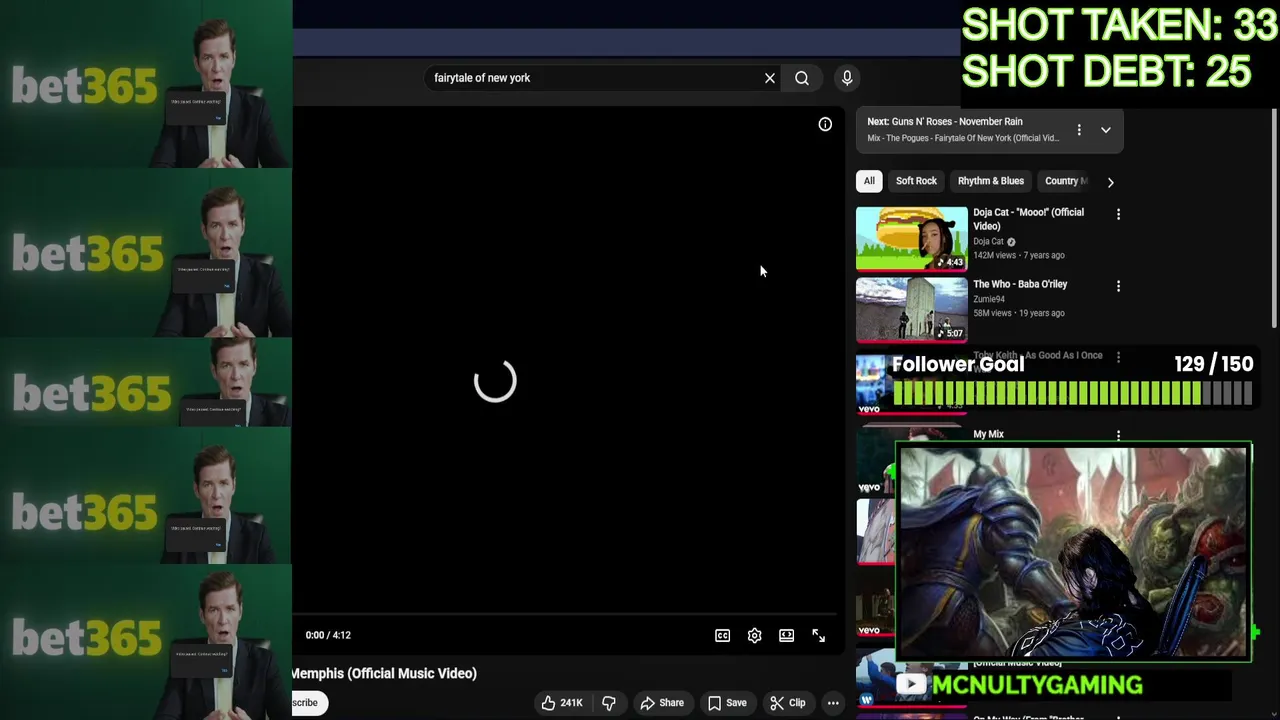Open options for Doja Cat Mooo! video

(1118, 214)
